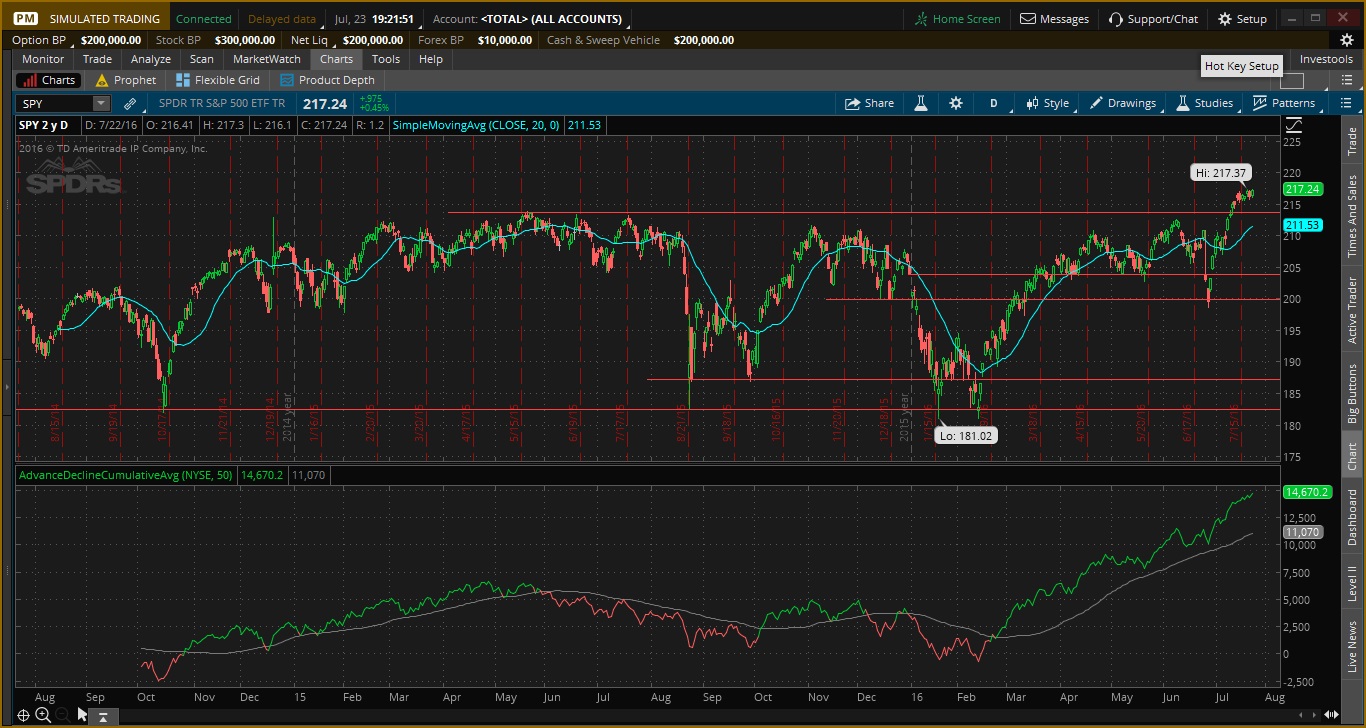The height and width of the screenshot is (728, 1366).
Task: Toggle the Live News sidebar panel
Action: point(1352,646)
